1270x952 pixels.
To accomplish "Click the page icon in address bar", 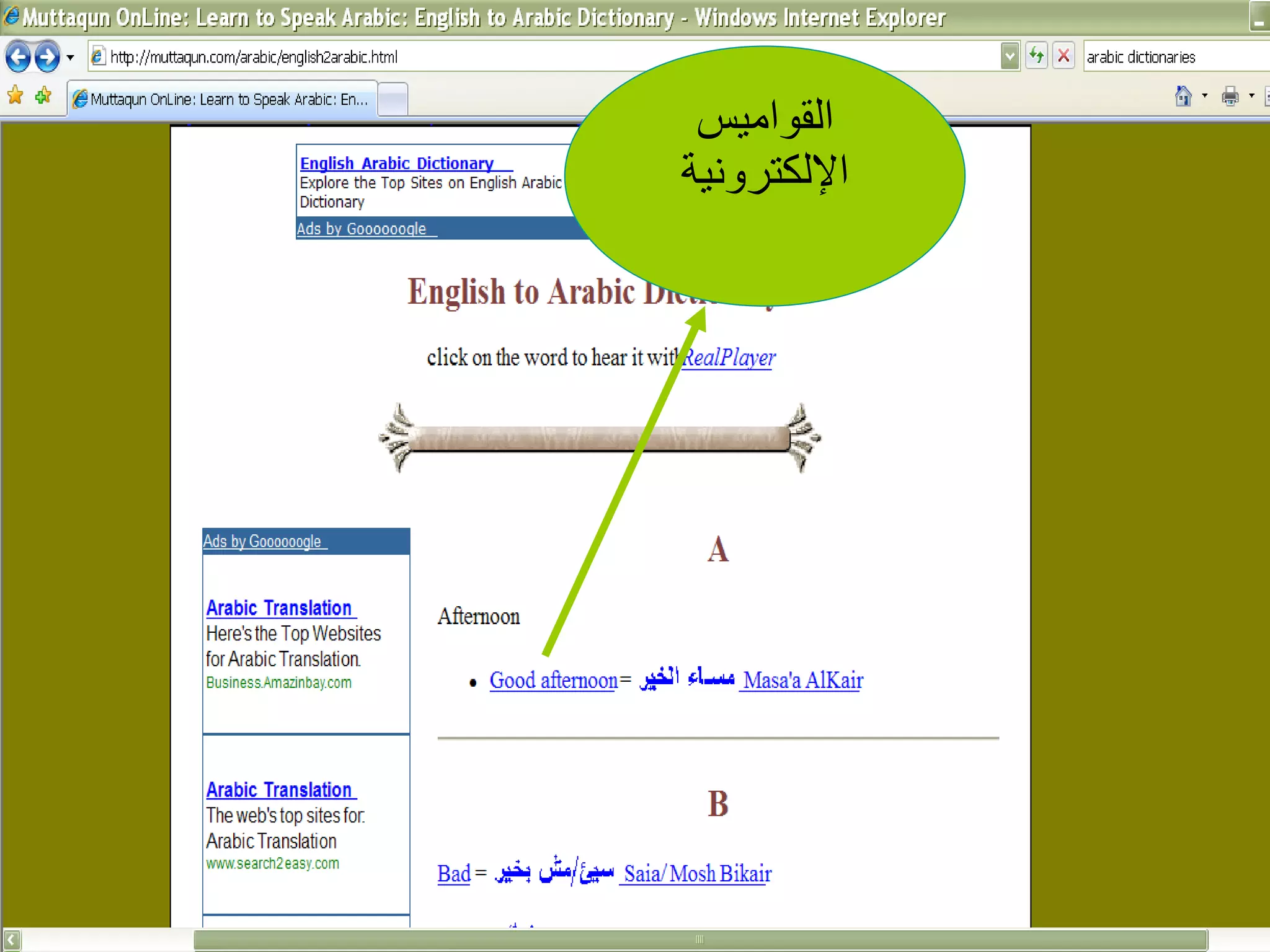I will click(x=98, y=57).
